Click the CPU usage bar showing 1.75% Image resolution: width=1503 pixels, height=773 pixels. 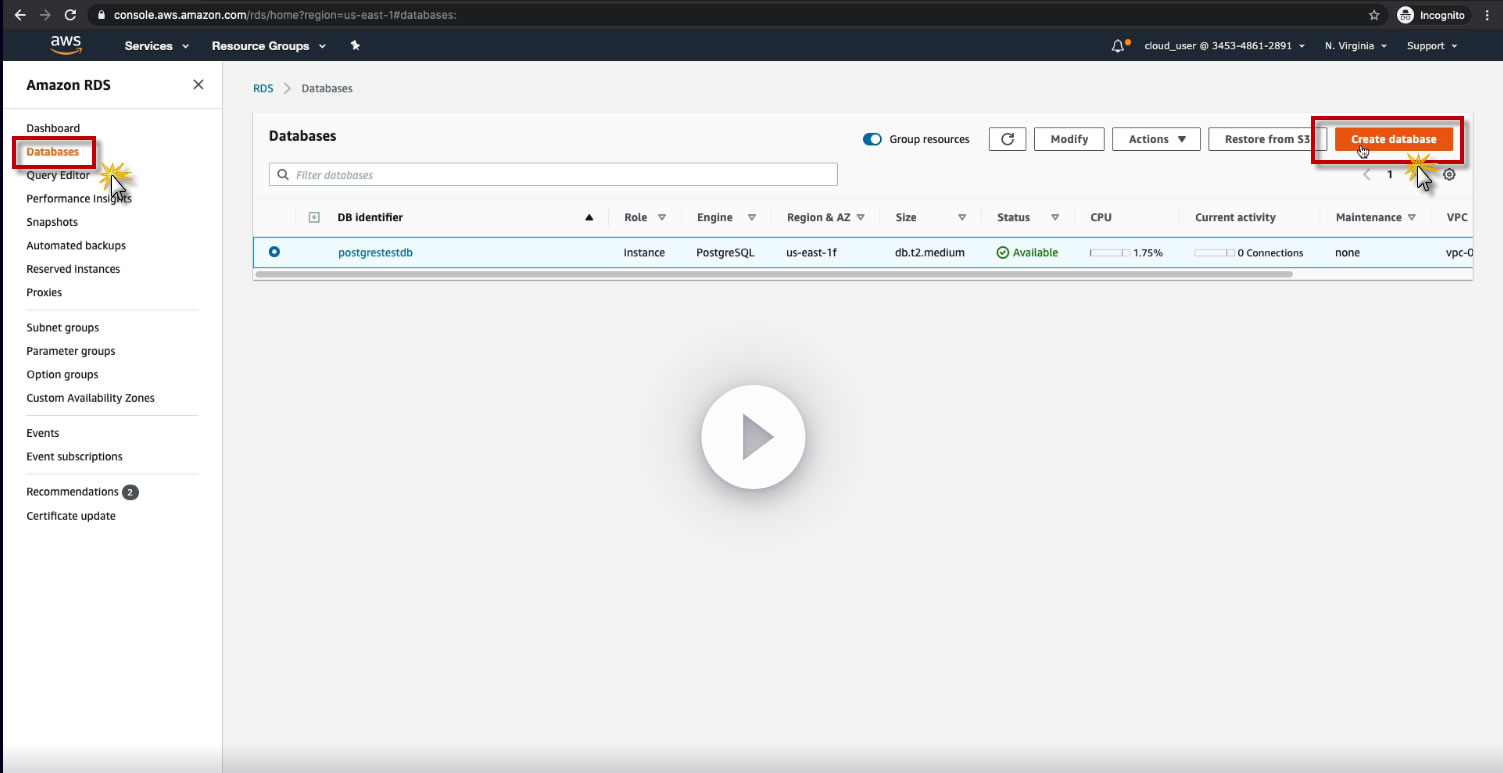click(1110, 253)
